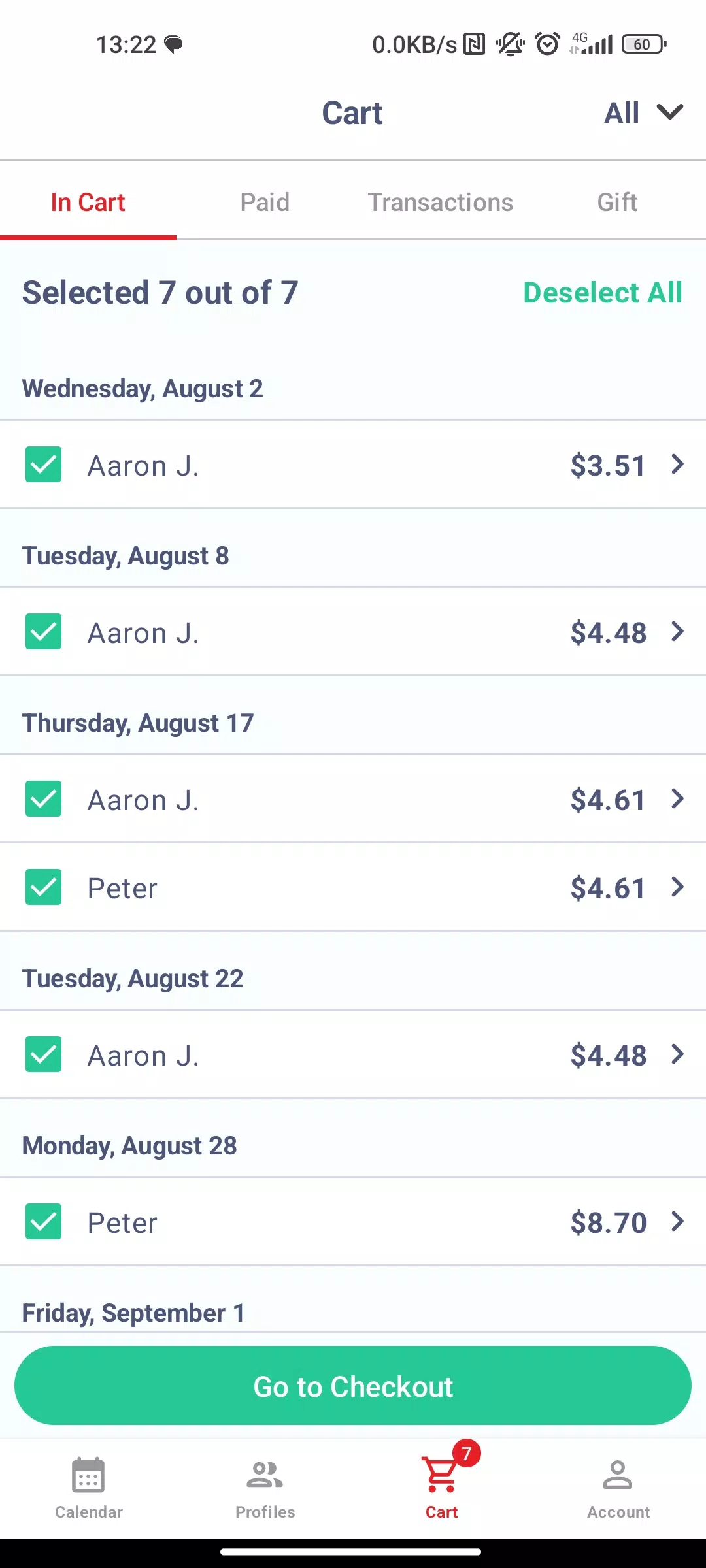Uncheck Peter's item on Thursday, August 17
Screen dimensions: 706x1568
click(x=43, y=887)
